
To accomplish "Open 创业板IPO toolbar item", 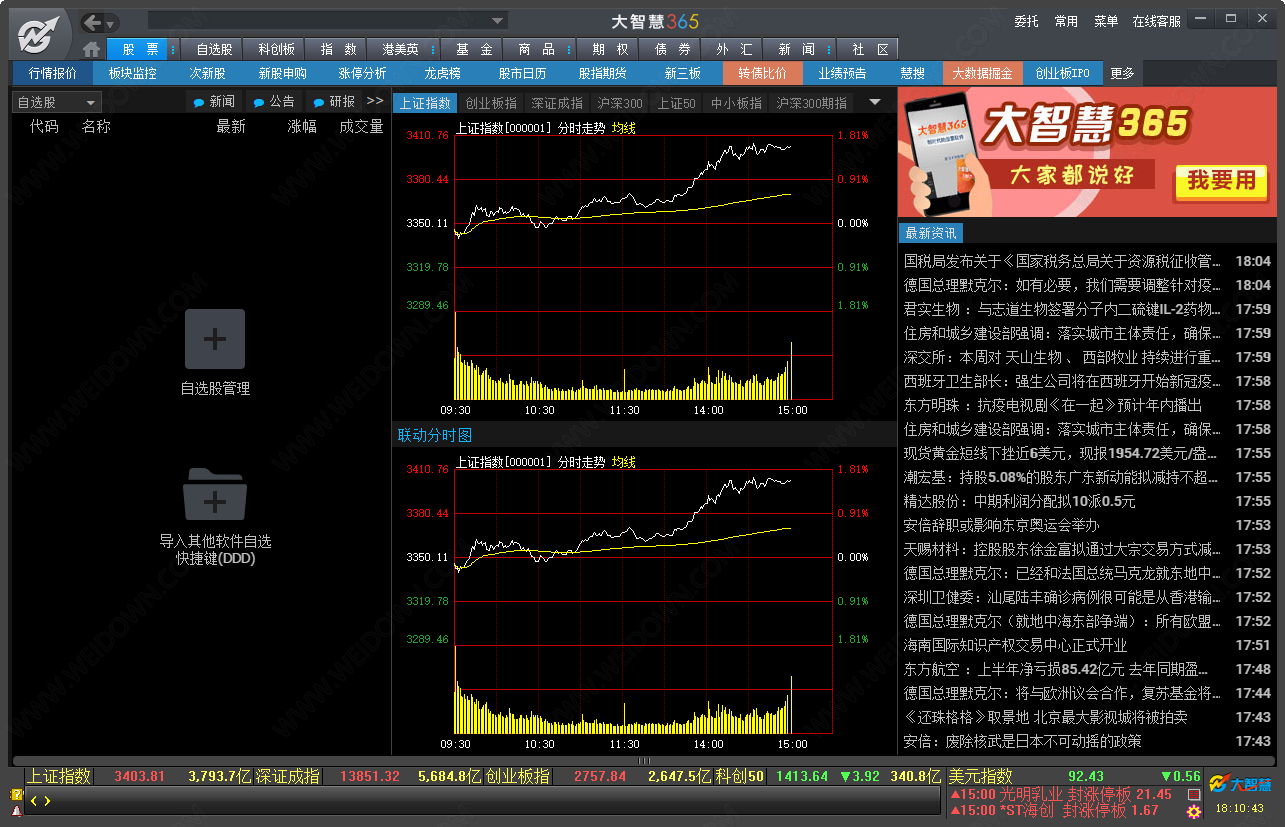I will [1062, 73].
